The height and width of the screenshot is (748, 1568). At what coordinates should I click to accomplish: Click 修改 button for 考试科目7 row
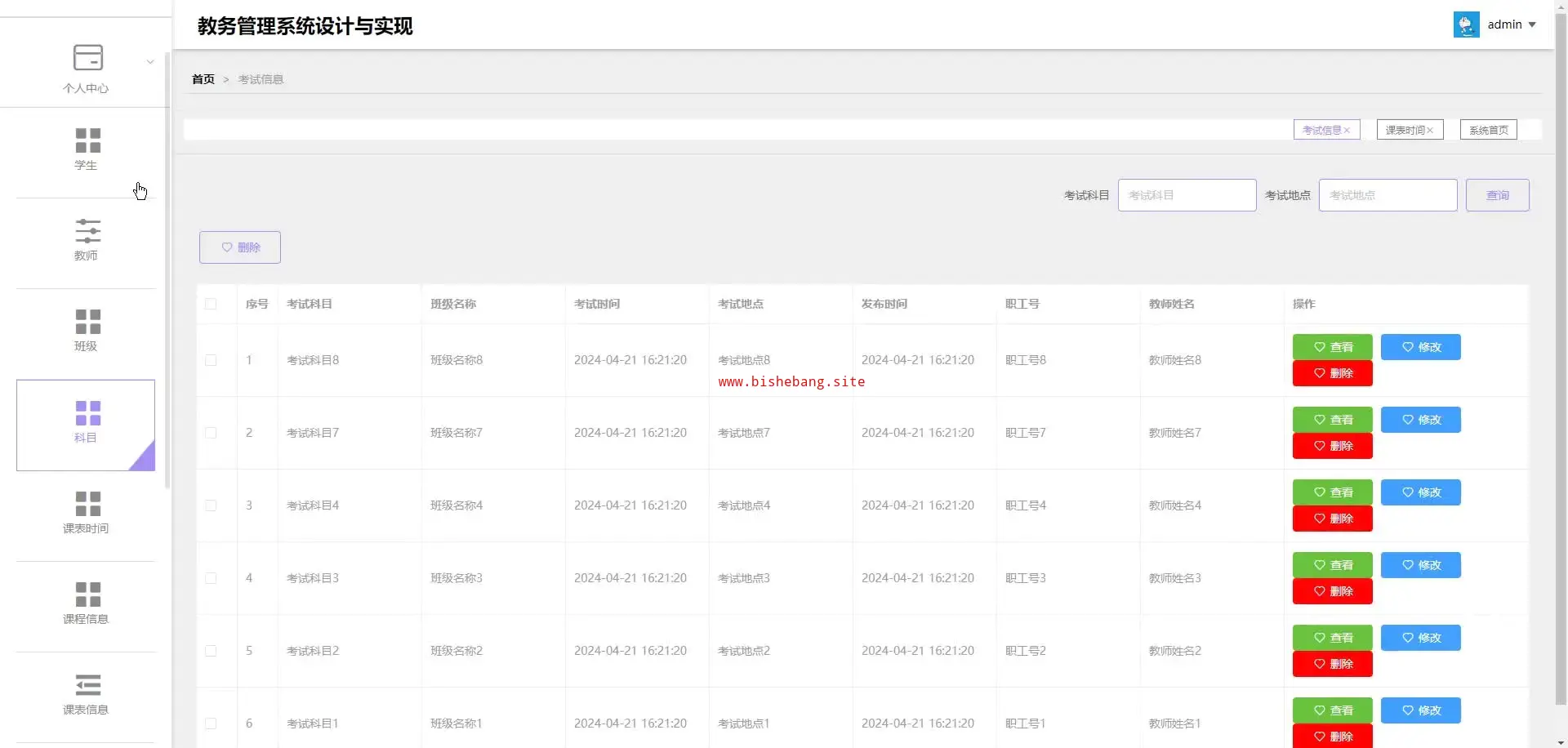tap(1420, 420)
